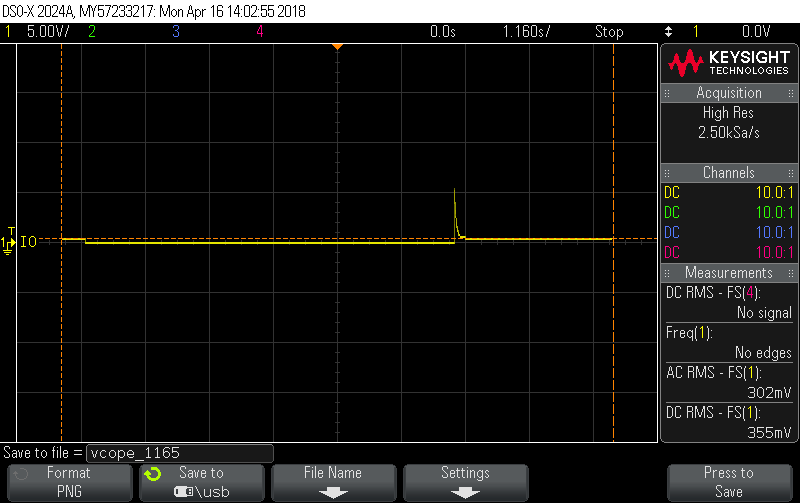800x503 pixels.
Task: Select the magenta DC 10.0:1 channel row
Action: click(729, 252)
